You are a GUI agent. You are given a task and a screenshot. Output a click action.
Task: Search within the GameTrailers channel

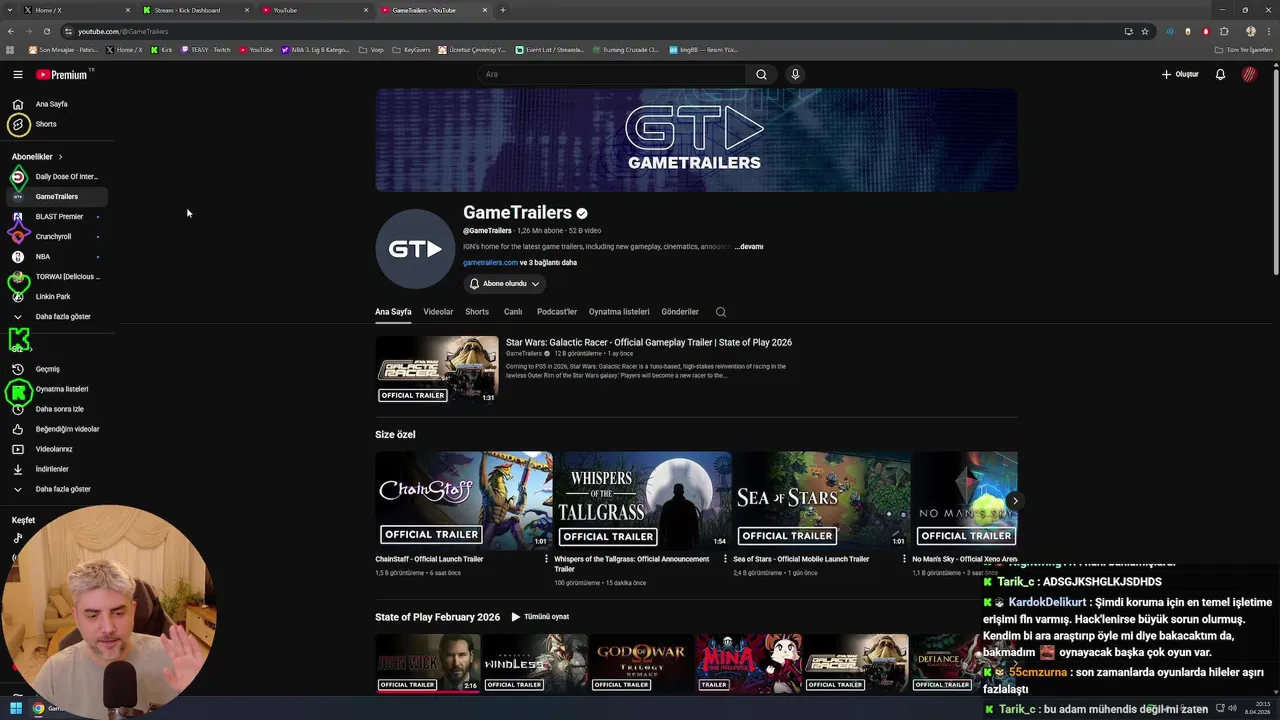click(721, 312)
